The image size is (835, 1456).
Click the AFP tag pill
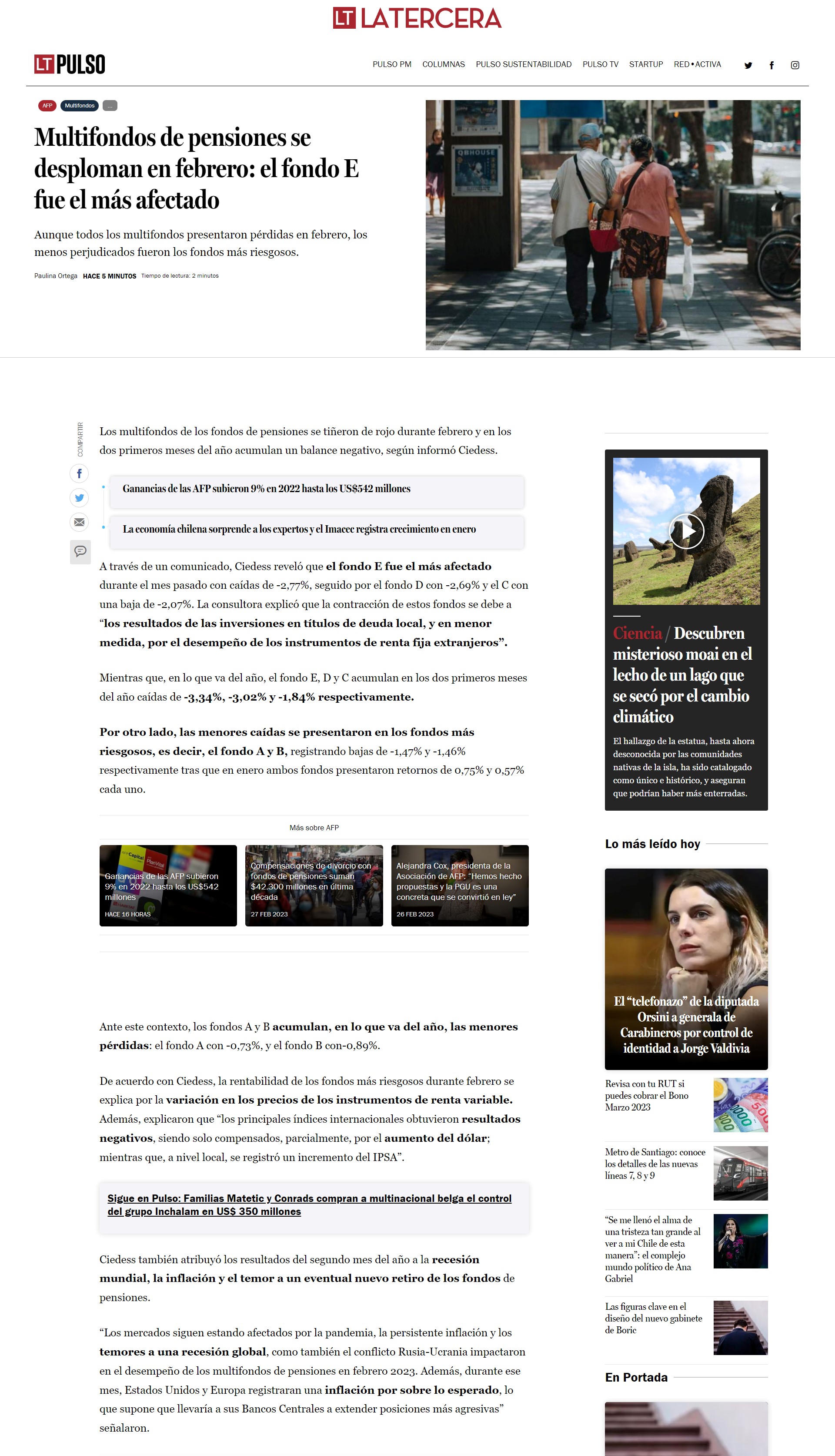coord(47,106)
